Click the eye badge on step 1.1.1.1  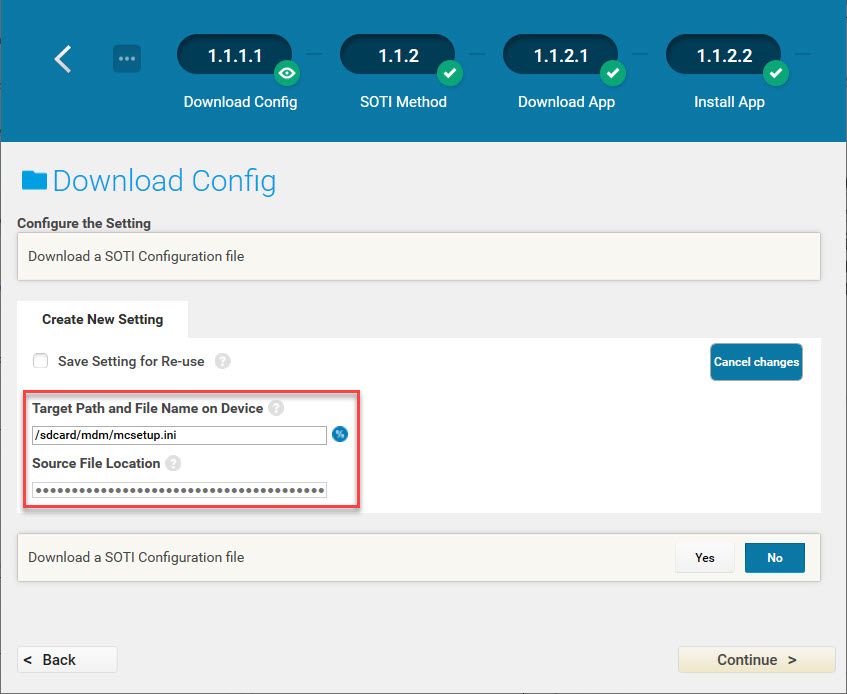[x=288, y=73]
